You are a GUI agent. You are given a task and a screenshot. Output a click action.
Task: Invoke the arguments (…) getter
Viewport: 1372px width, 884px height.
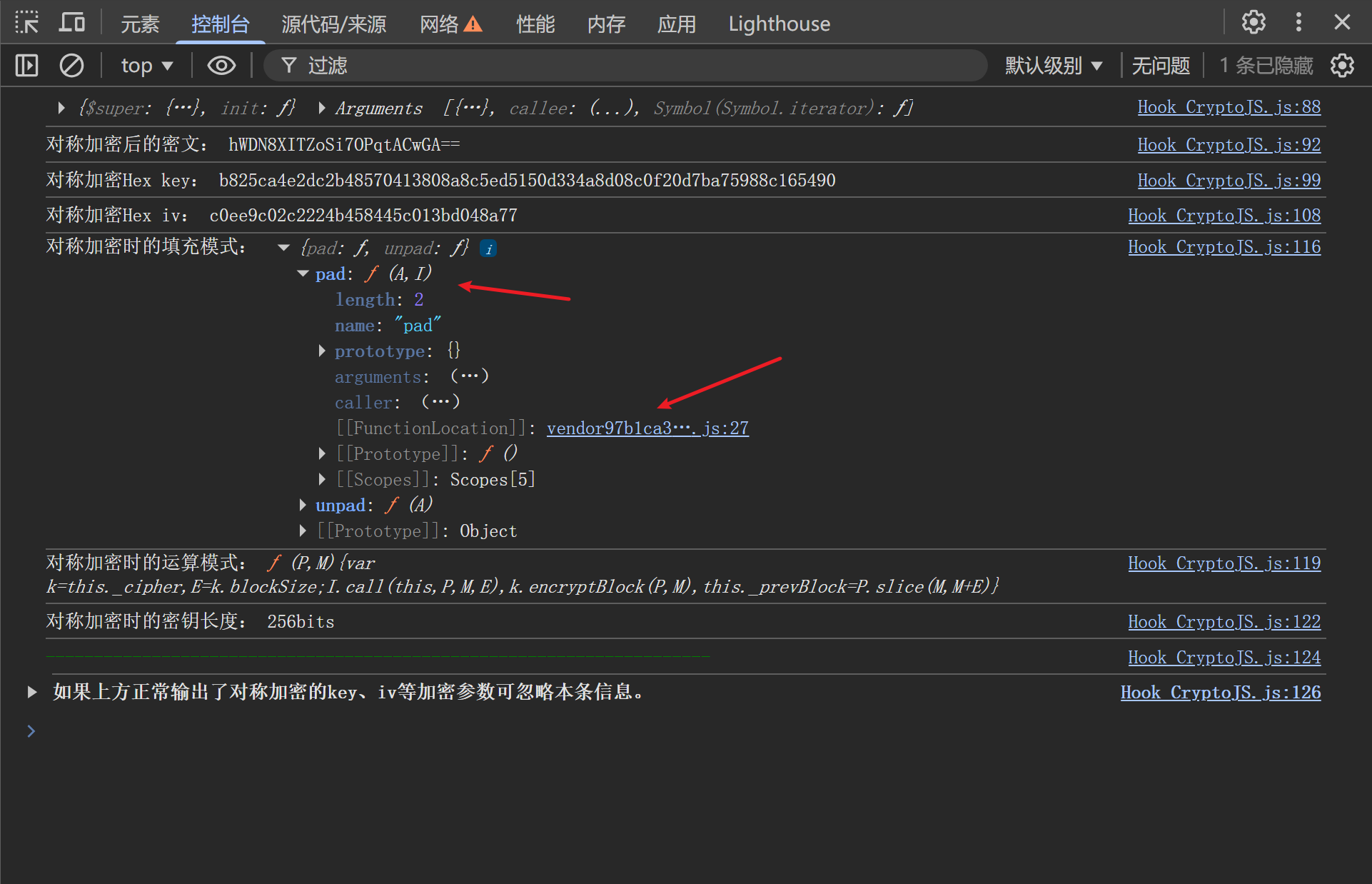(x=470, y=376)
